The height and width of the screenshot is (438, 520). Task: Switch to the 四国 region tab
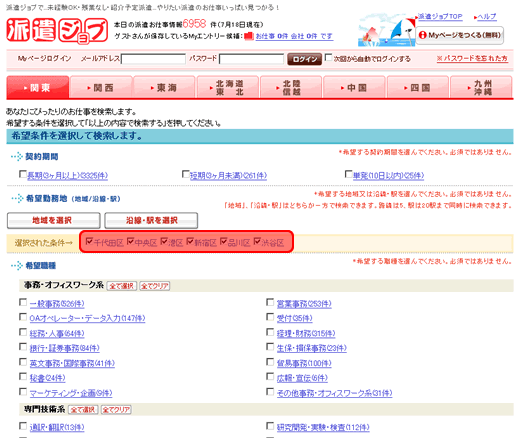coord(418,87)
